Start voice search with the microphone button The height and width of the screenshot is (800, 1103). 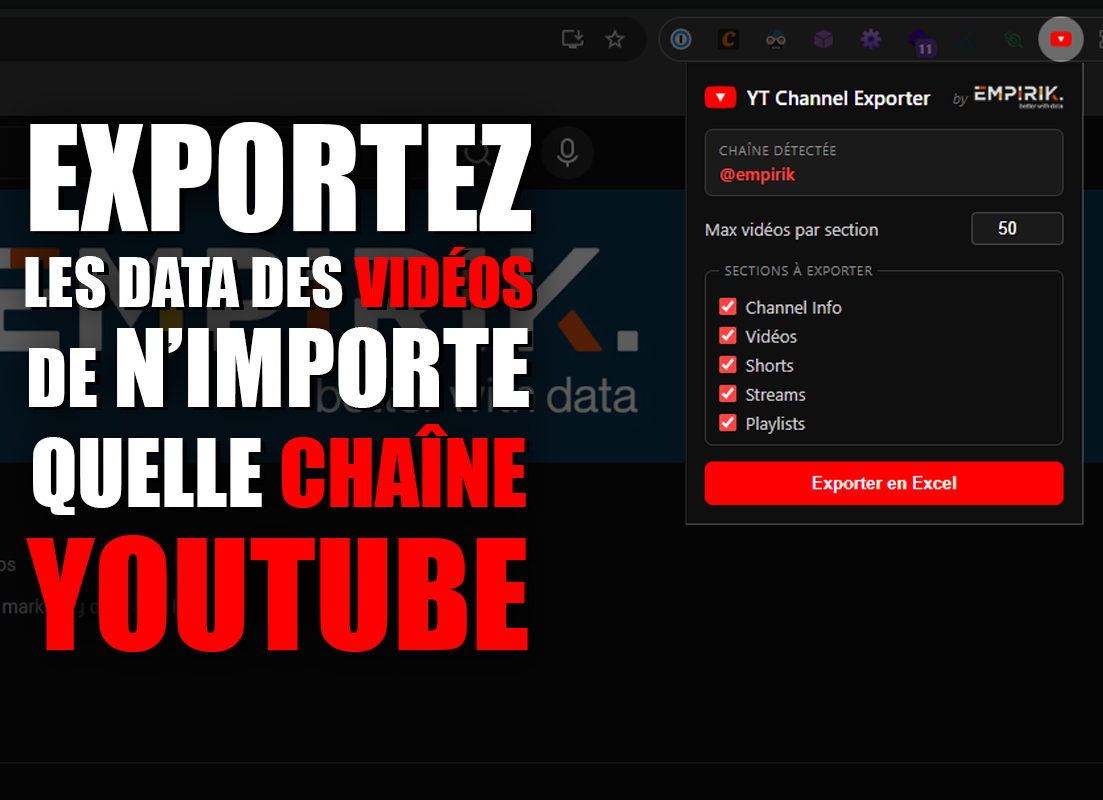coord(567,153)
